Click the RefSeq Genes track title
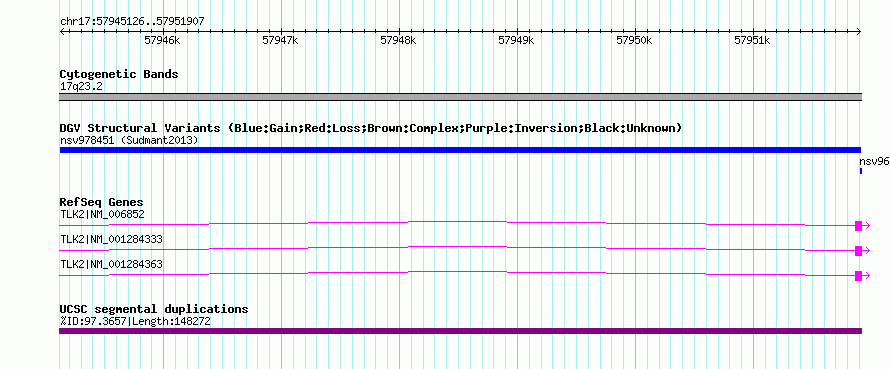Image resolution: width=890 pixels, height=369 pixels. click(102, 202)
